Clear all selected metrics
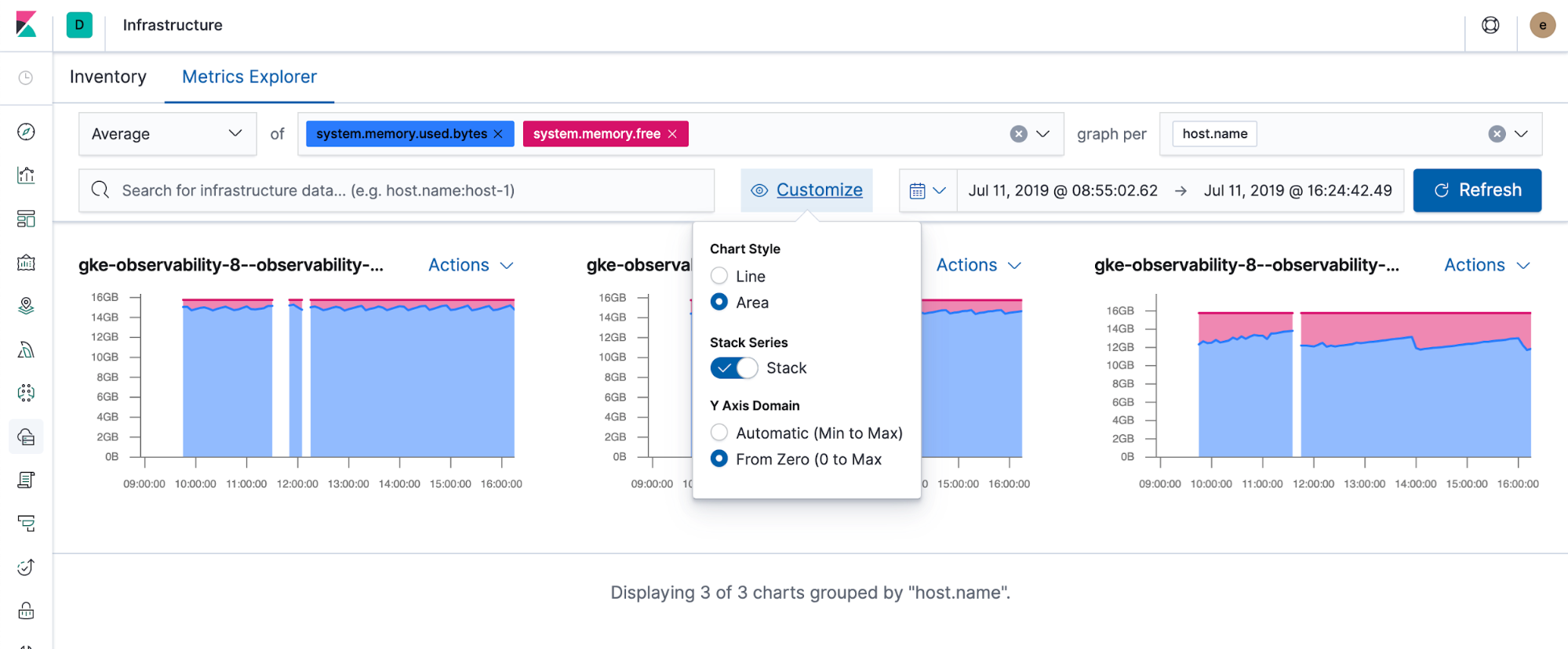This screenshot has width=1568, height=649. pyautogui.click(x=1018, y=134)
